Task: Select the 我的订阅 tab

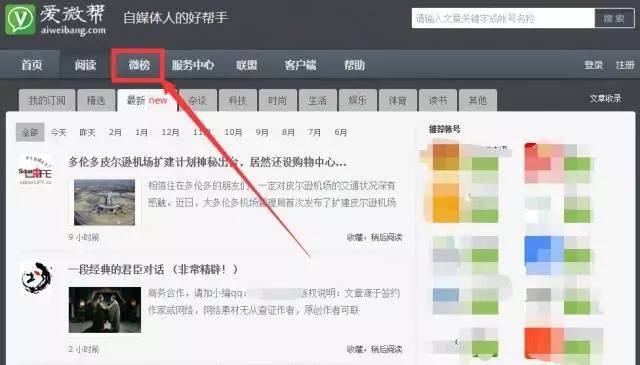Action: [47, 100]
